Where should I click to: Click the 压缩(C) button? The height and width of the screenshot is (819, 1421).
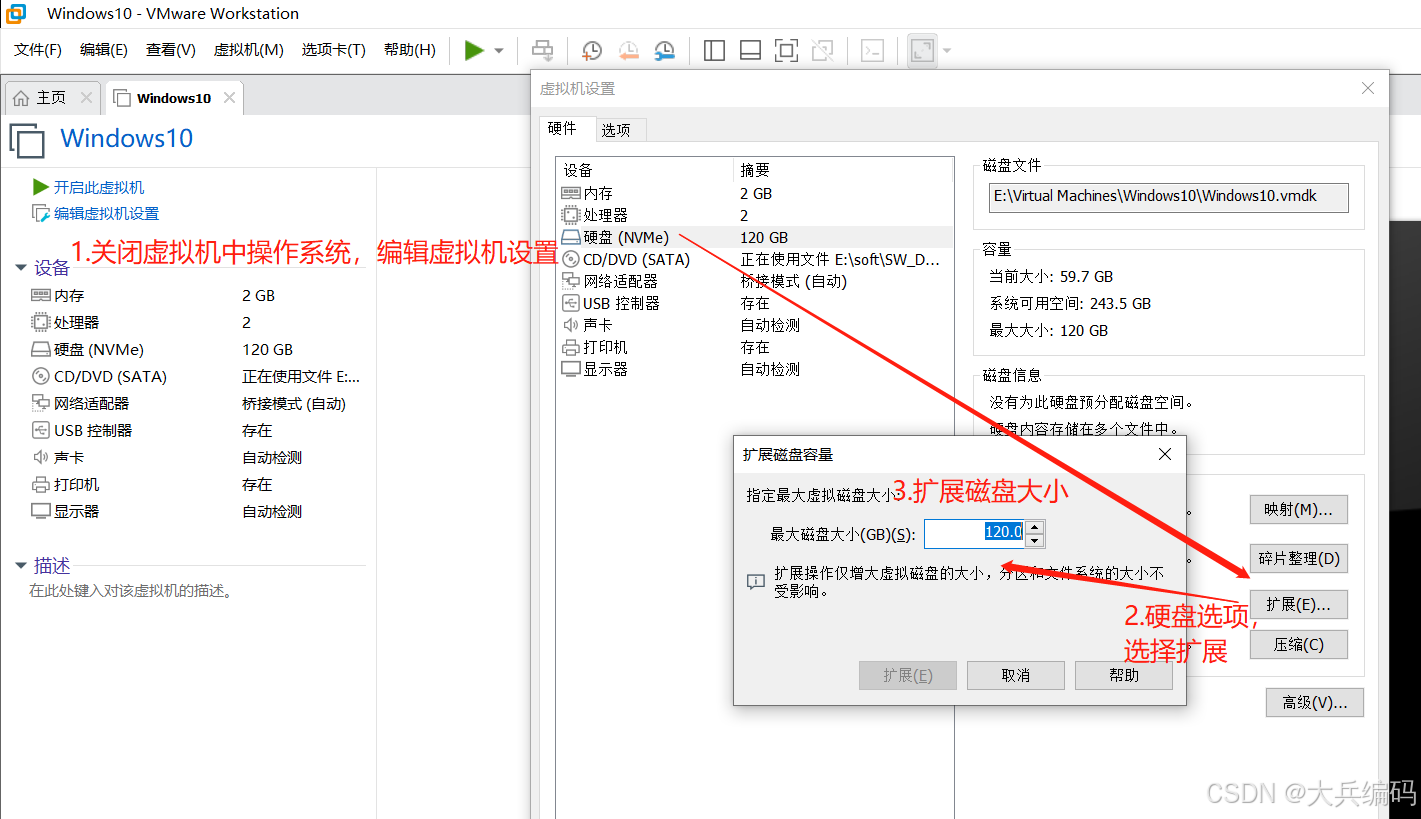click(1298, 644)
